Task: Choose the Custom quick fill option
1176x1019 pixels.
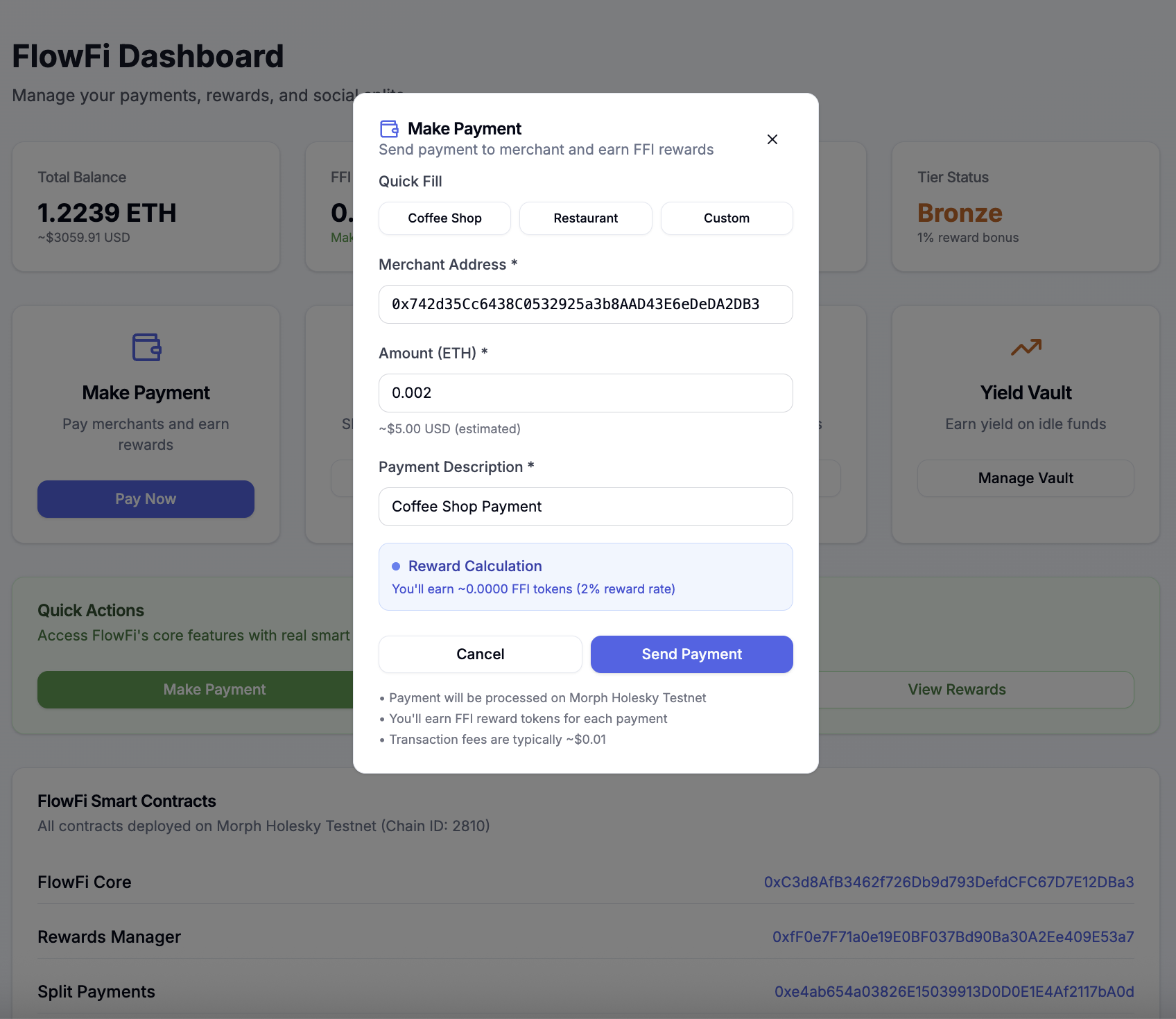Action: pos(726,218)
